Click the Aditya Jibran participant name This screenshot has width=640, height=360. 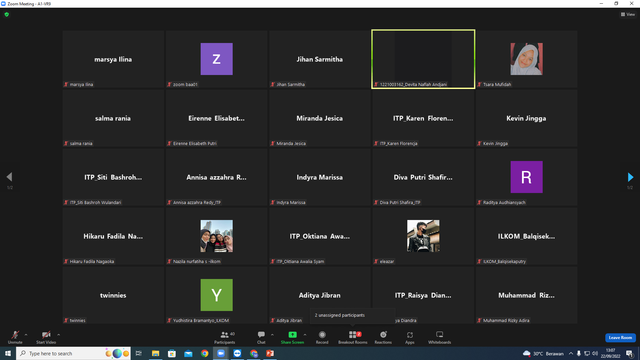320,295
